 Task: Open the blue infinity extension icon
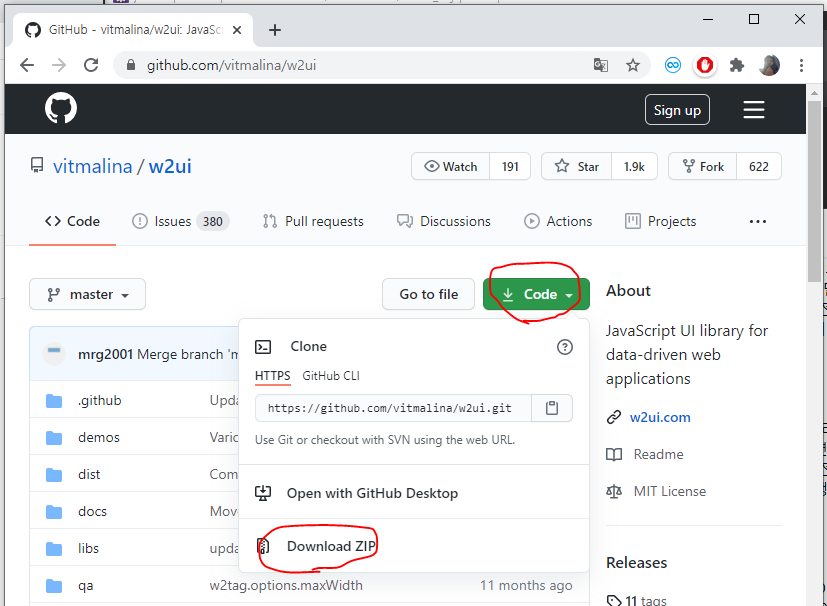(x=673, y=65)
